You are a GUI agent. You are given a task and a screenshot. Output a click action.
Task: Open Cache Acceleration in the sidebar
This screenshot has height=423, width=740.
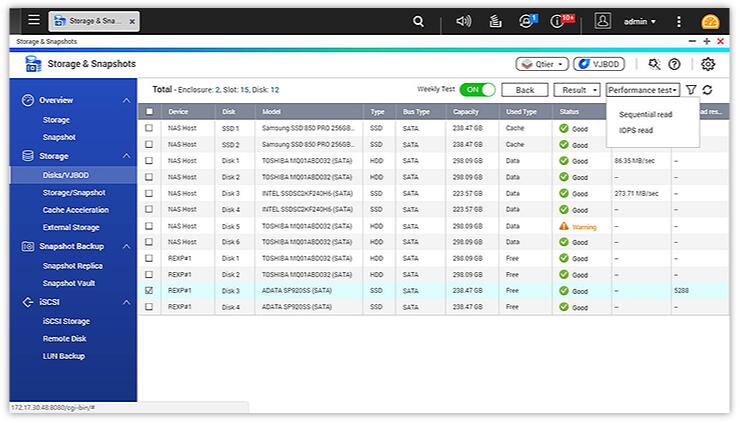click(x=76, y=210)
